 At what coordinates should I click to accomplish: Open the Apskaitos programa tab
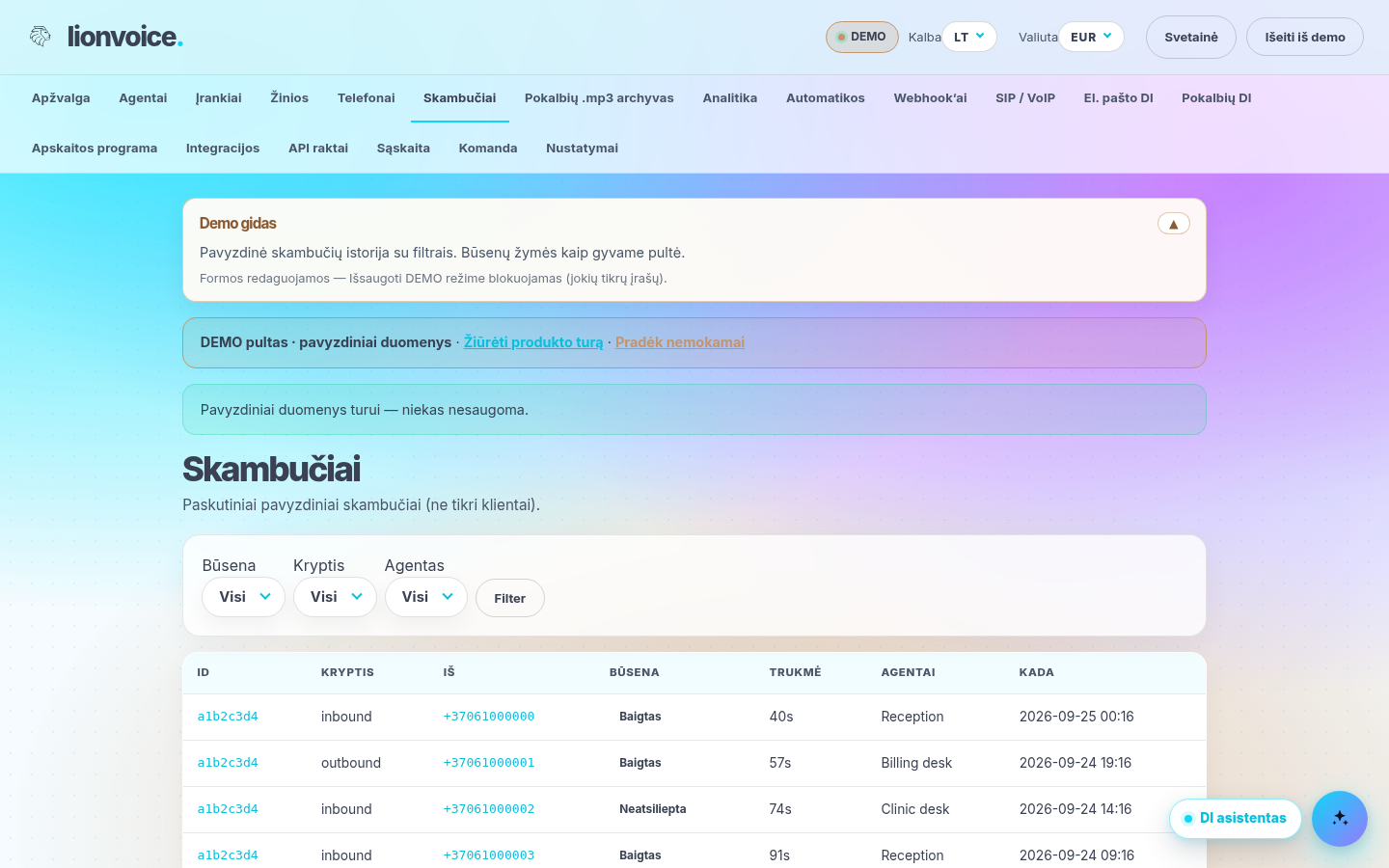pos(95,149)
